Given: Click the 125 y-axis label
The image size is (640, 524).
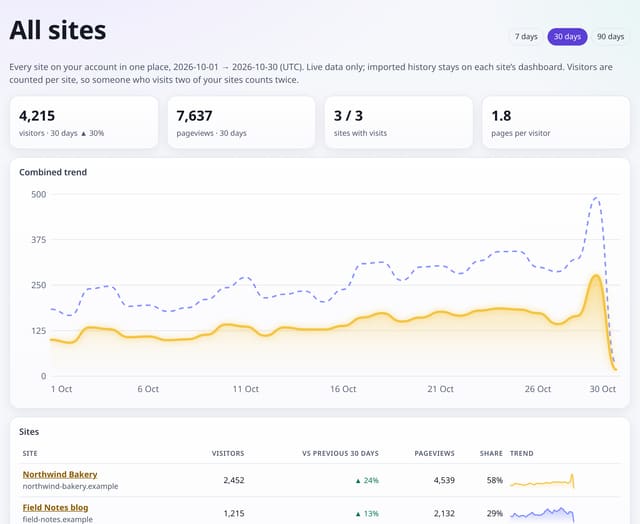Looking at the screenshot, I should 39,331.
